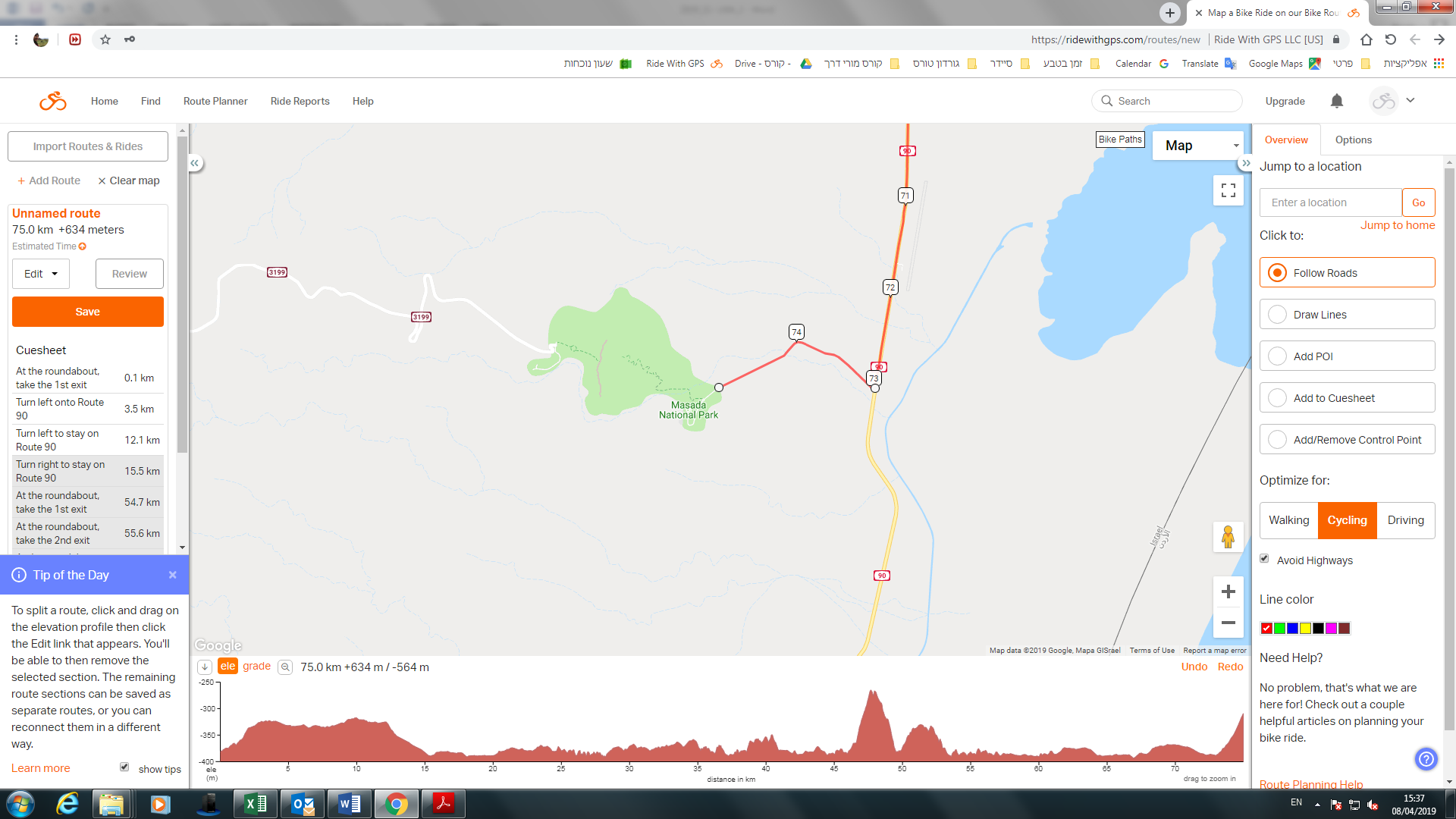This screenshot has width=1456, height=819.
Task: Open the blue help question mark
Action: coord(1426,758)
